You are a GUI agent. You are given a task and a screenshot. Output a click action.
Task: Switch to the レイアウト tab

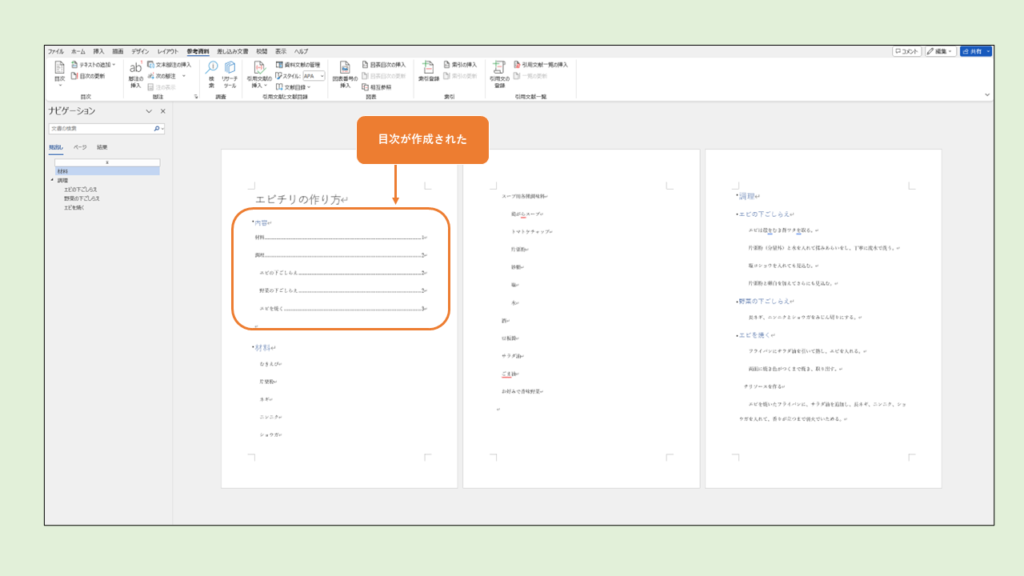(x=167, y=51)
